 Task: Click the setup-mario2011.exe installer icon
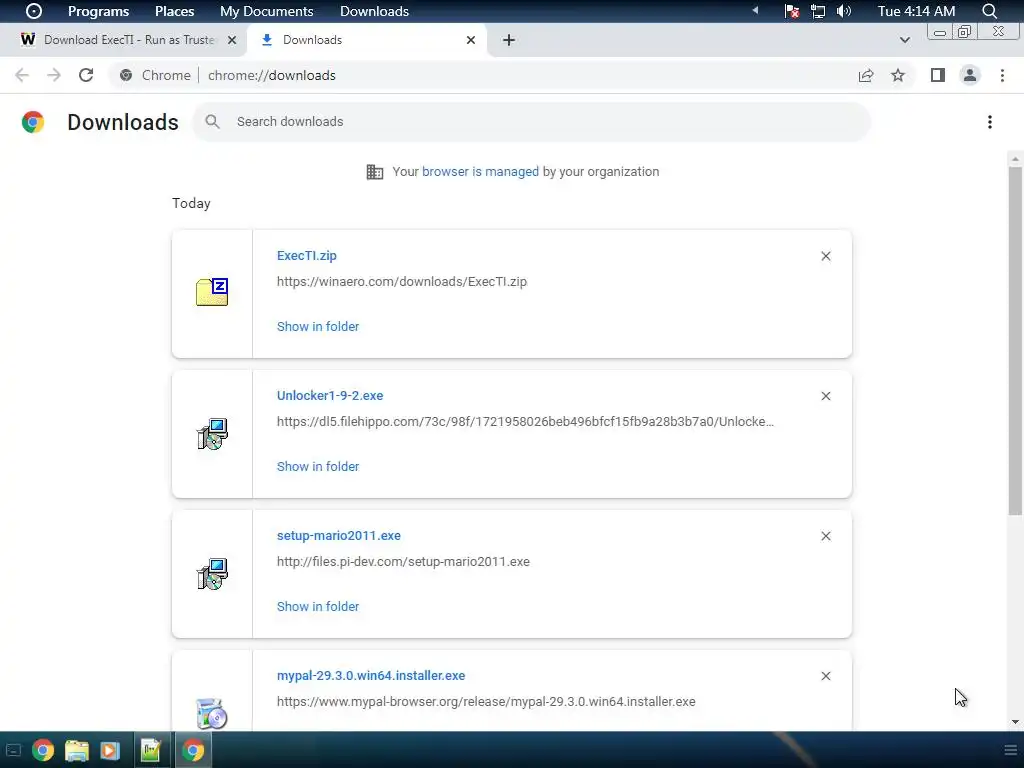pos(212,573)
